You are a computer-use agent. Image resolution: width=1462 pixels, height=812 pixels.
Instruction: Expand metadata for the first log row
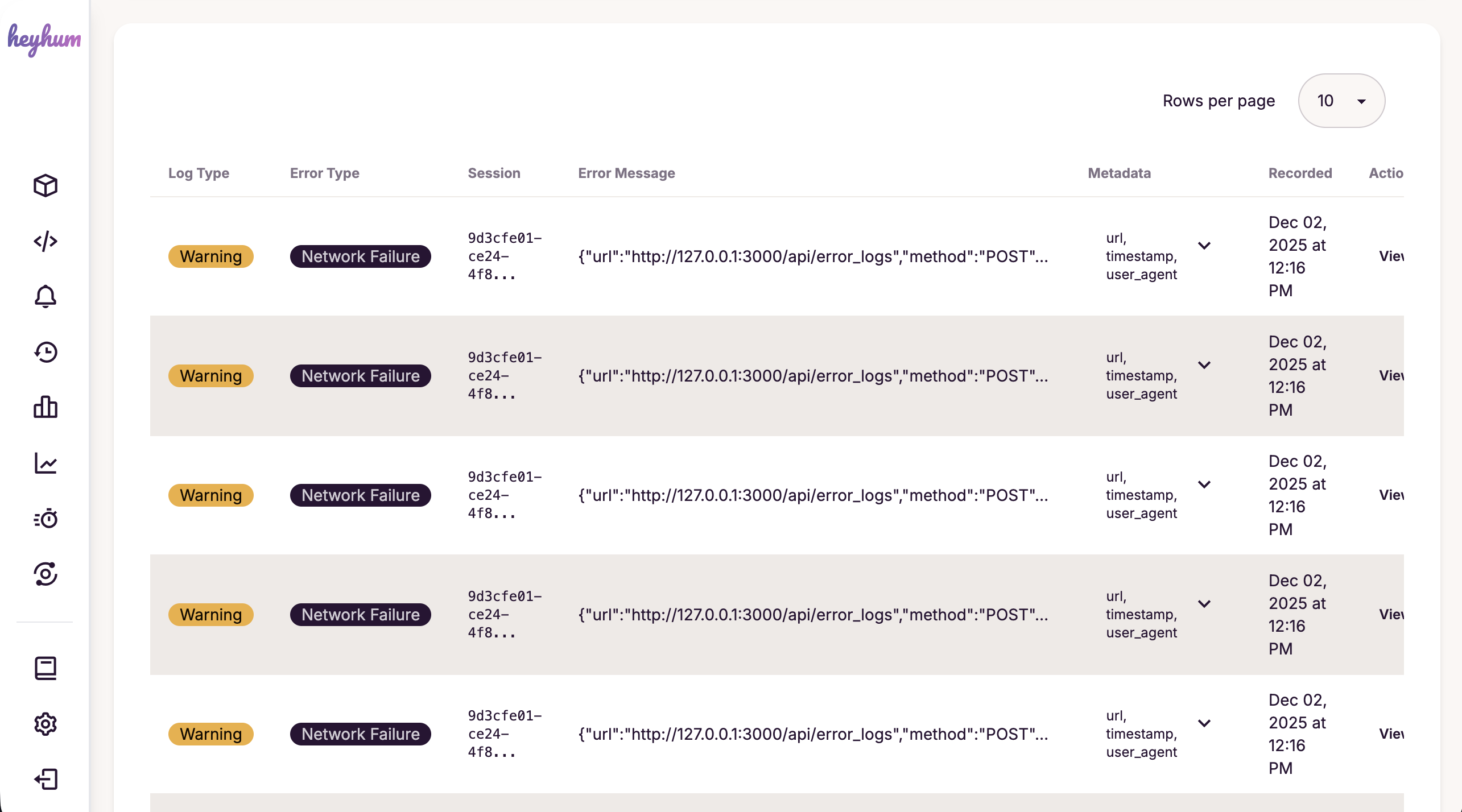pos(1205,246)
